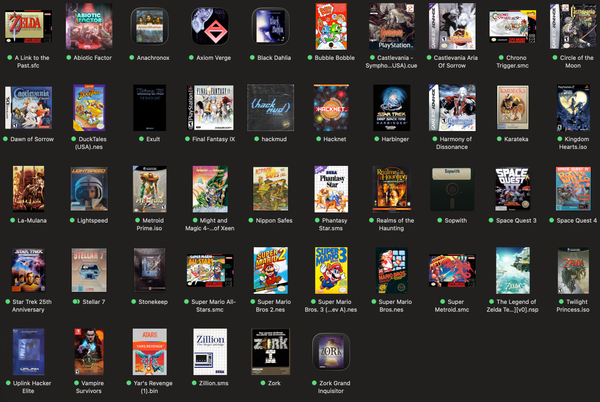Select Realms of the Haunting cover
The height and width of the screenshot is (402, 600).
pos(391,189)
